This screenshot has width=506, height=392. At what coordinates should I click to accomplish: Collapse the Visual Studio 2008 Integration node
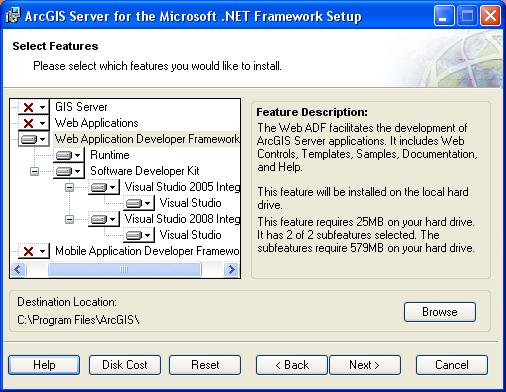[x=69, y=219]
